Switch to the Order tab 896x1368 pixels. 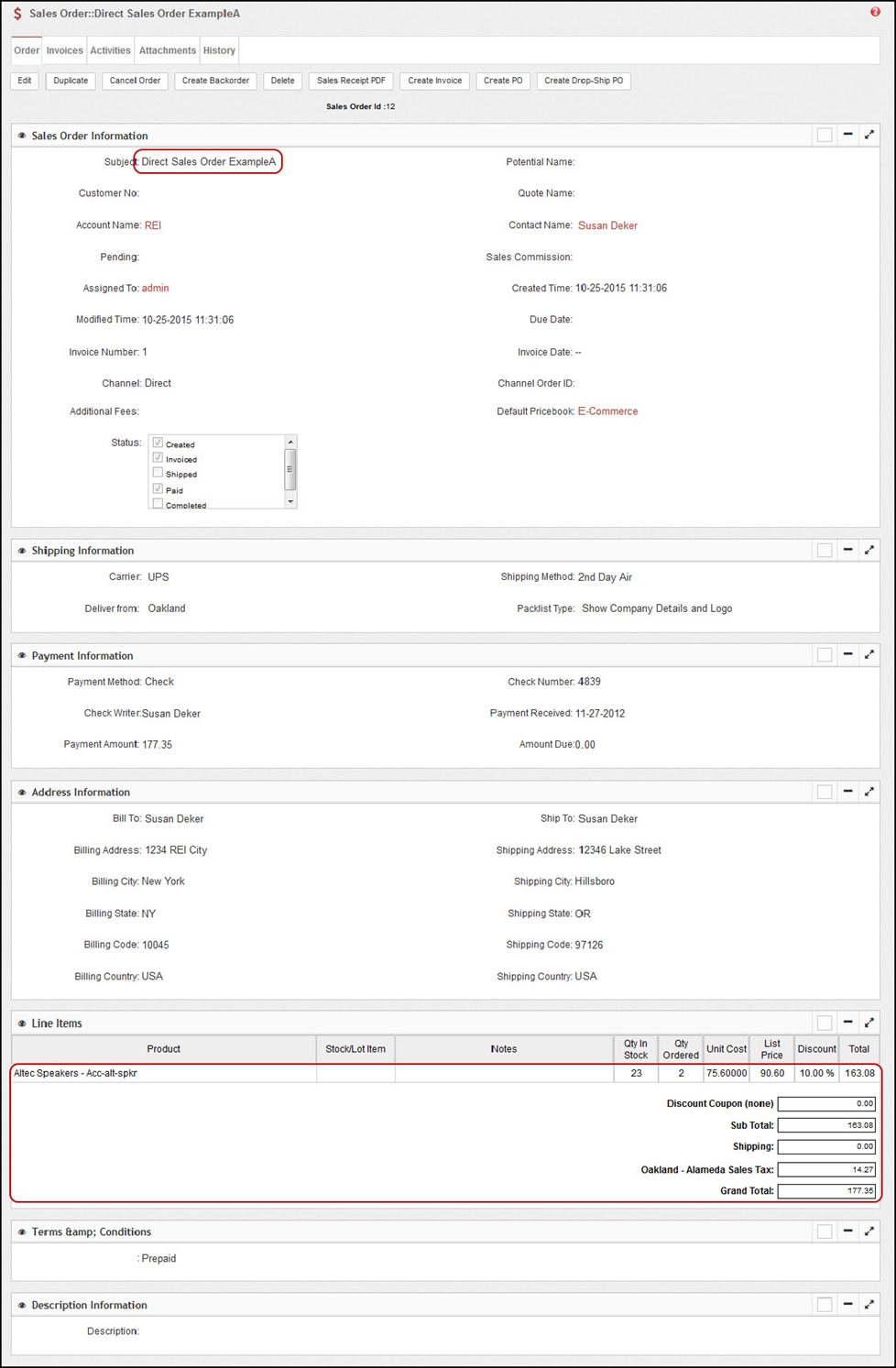pos(27,50)
